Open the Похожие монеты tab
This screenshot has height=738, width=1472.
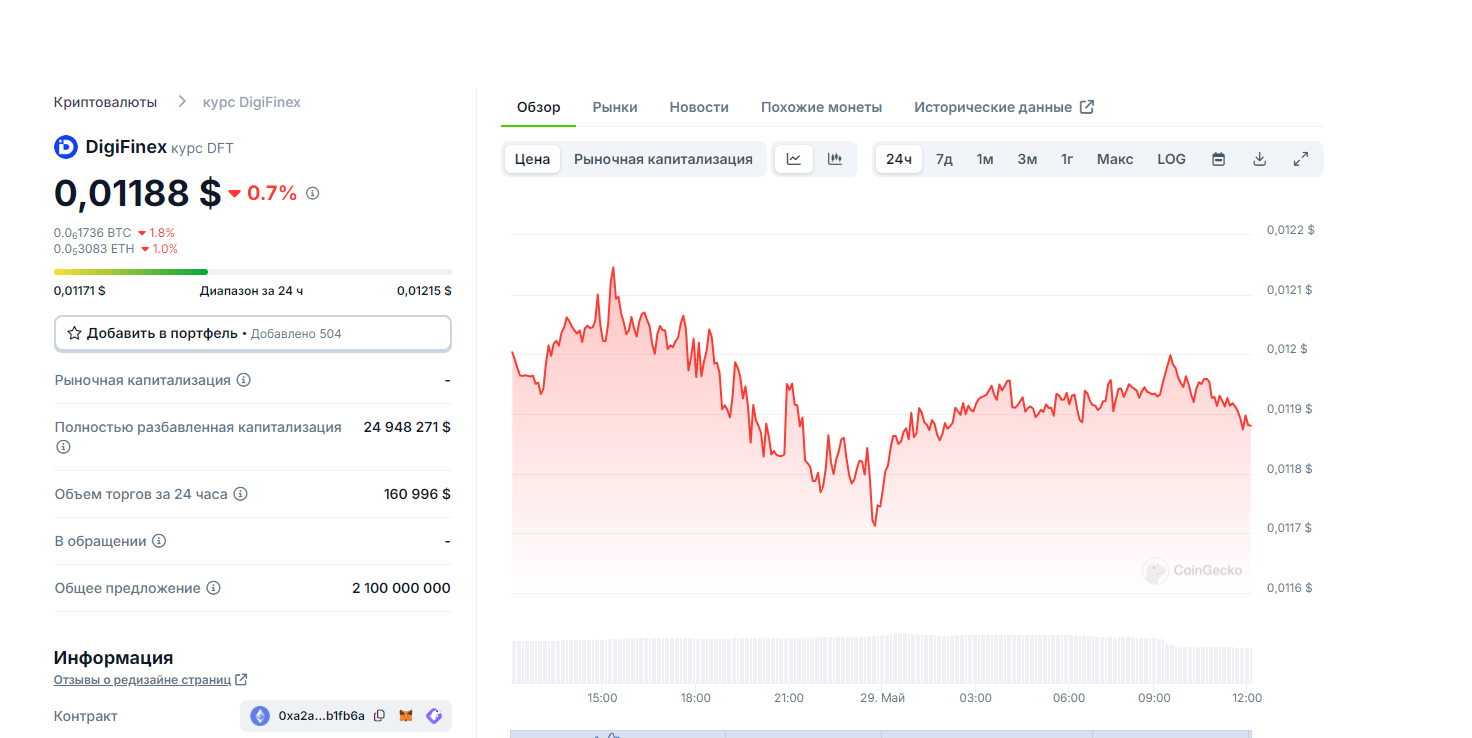click(821, 107)
